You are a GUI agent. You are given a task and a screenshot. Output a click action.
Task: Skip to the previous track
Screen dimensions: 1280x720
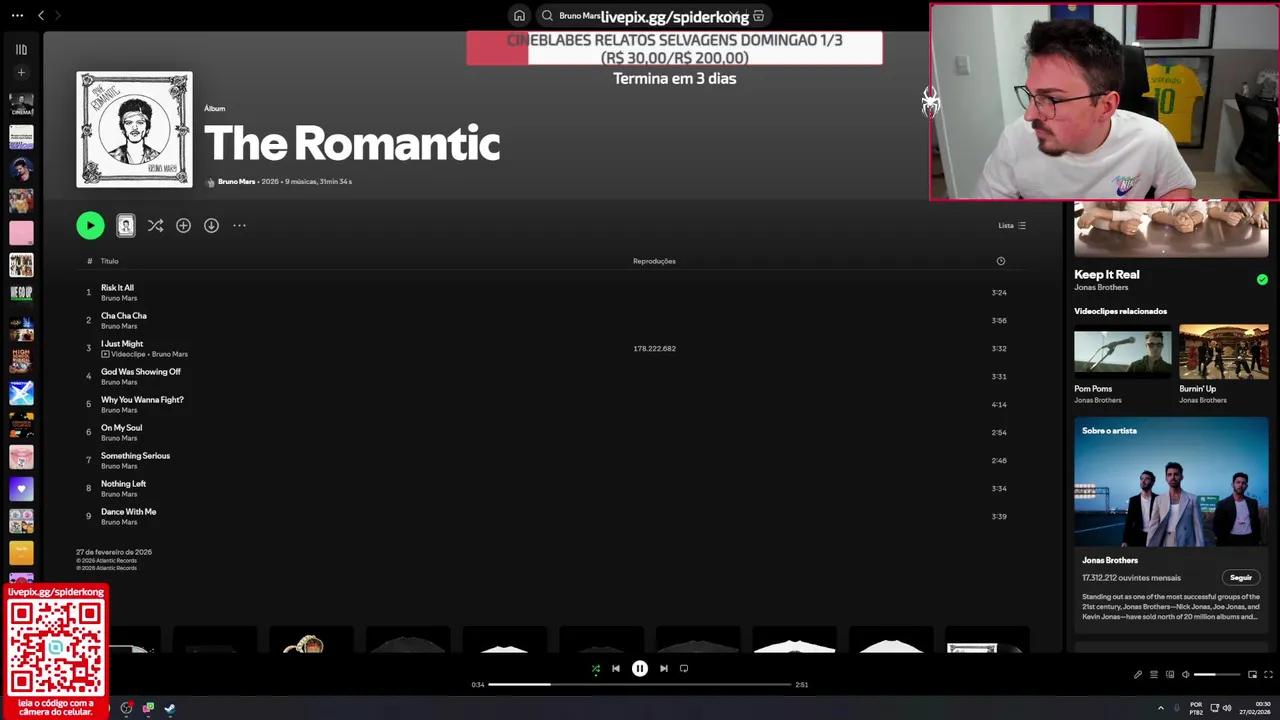616,669
